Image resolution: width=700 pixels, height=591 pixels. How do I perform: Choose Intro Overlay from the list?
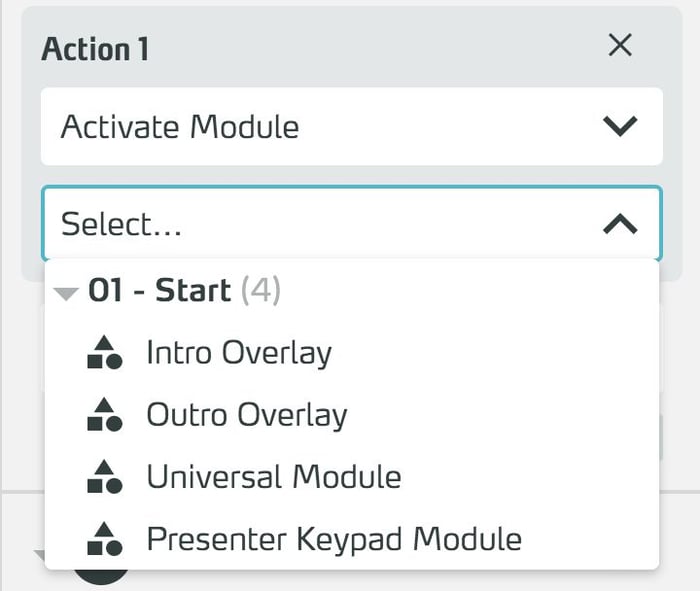(239, 352)
